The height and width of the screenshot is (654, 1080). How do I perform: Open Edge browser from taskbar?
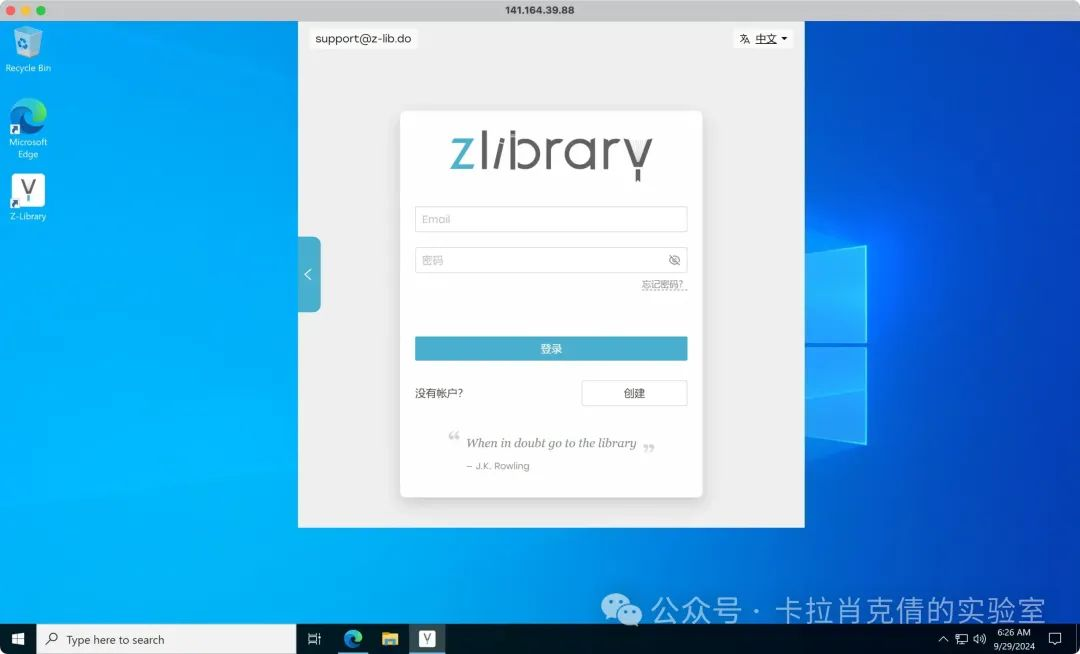click(353, 639)
